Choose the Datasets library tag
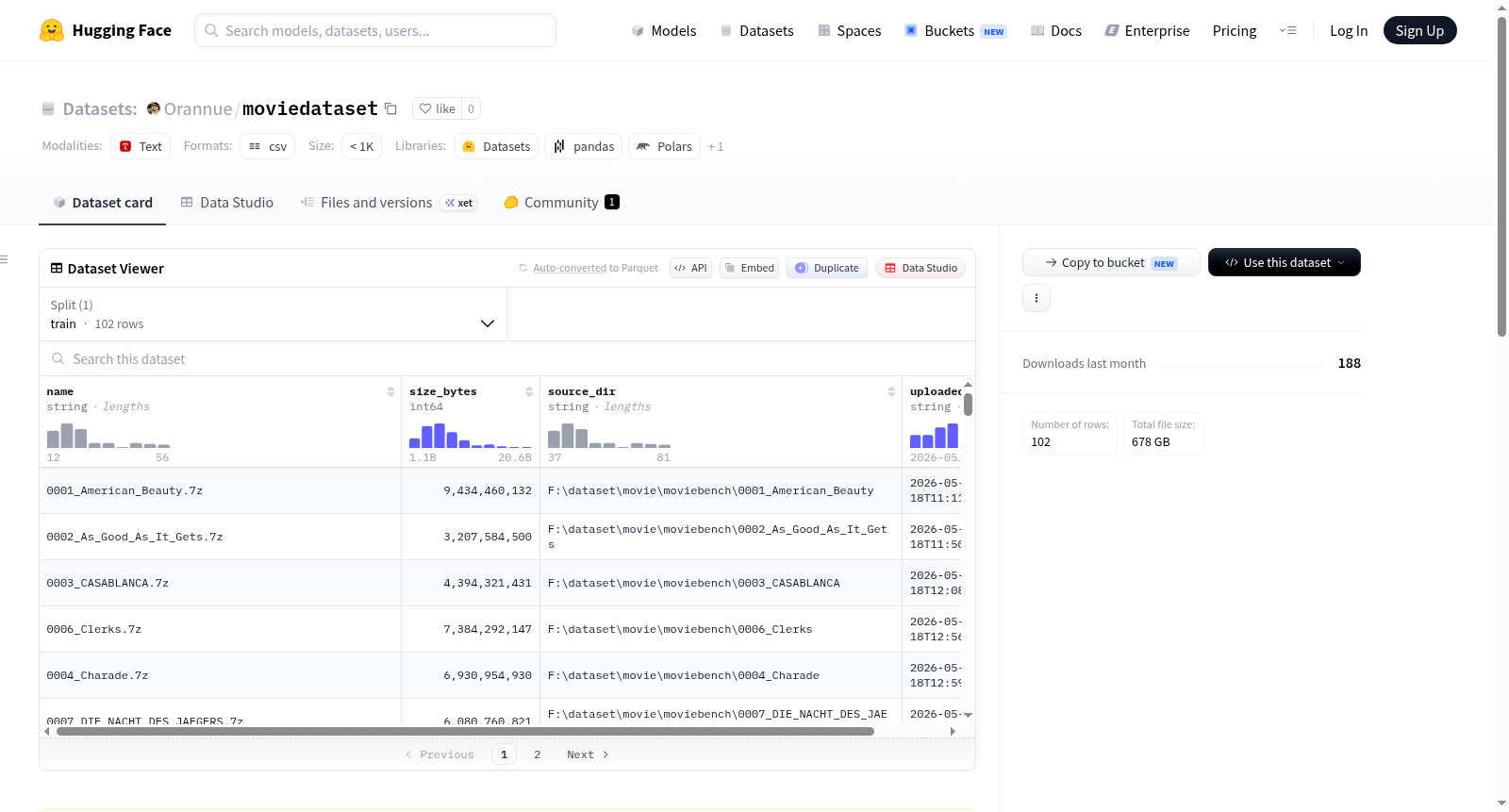The width and height of the screenshot is (1509, 812). pyautogui.click(x=496, y=146)
